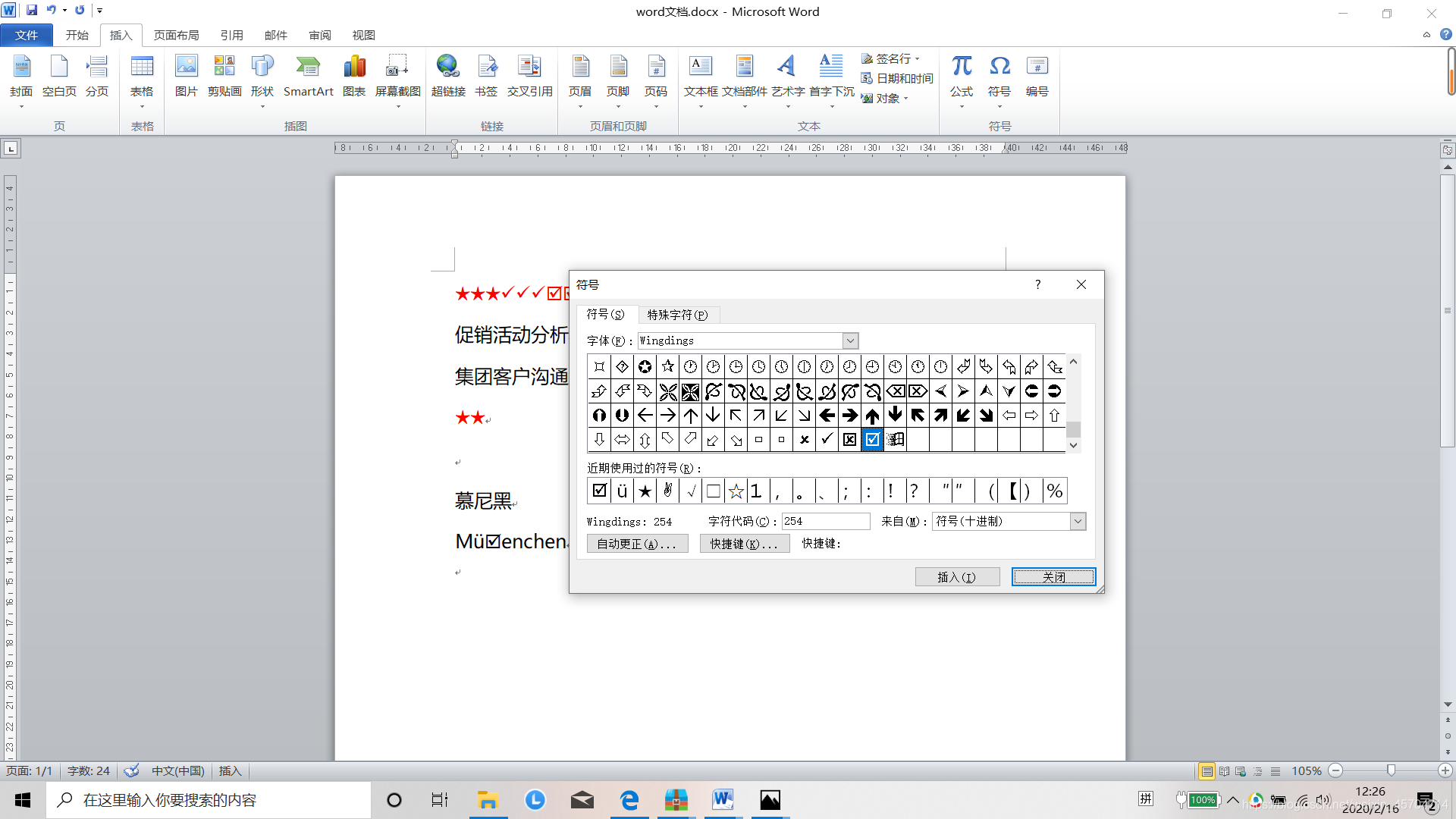This screenshot has width=1456, height=819.
Task: Click the 字符代码 input field showing 254
Action: point(825,521)
